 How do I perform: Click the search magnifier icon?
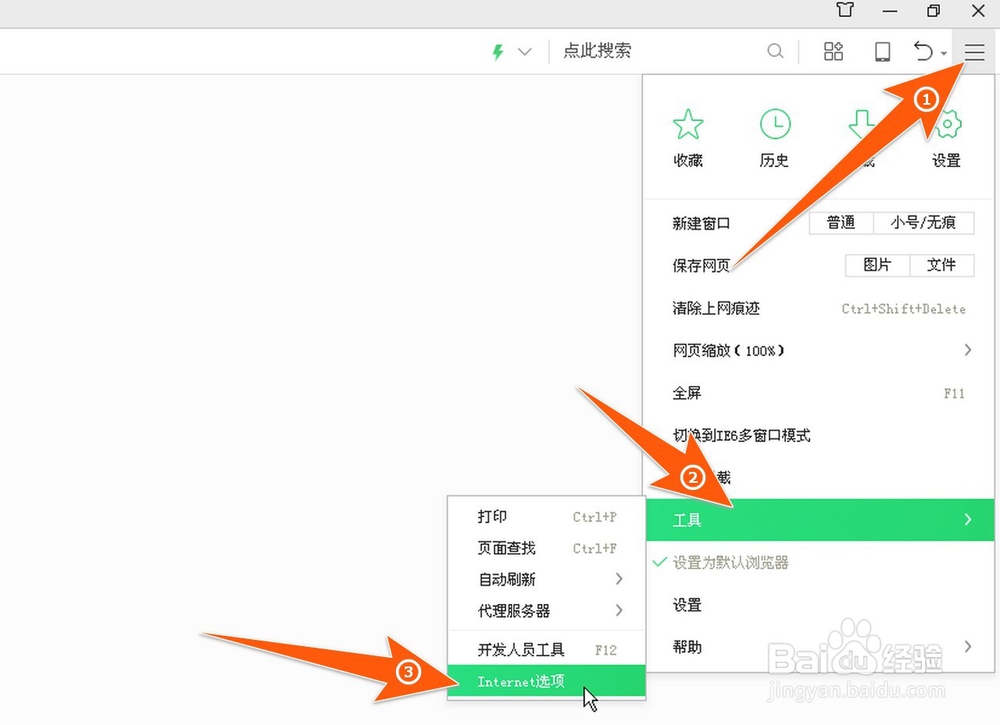coord(776,50)
